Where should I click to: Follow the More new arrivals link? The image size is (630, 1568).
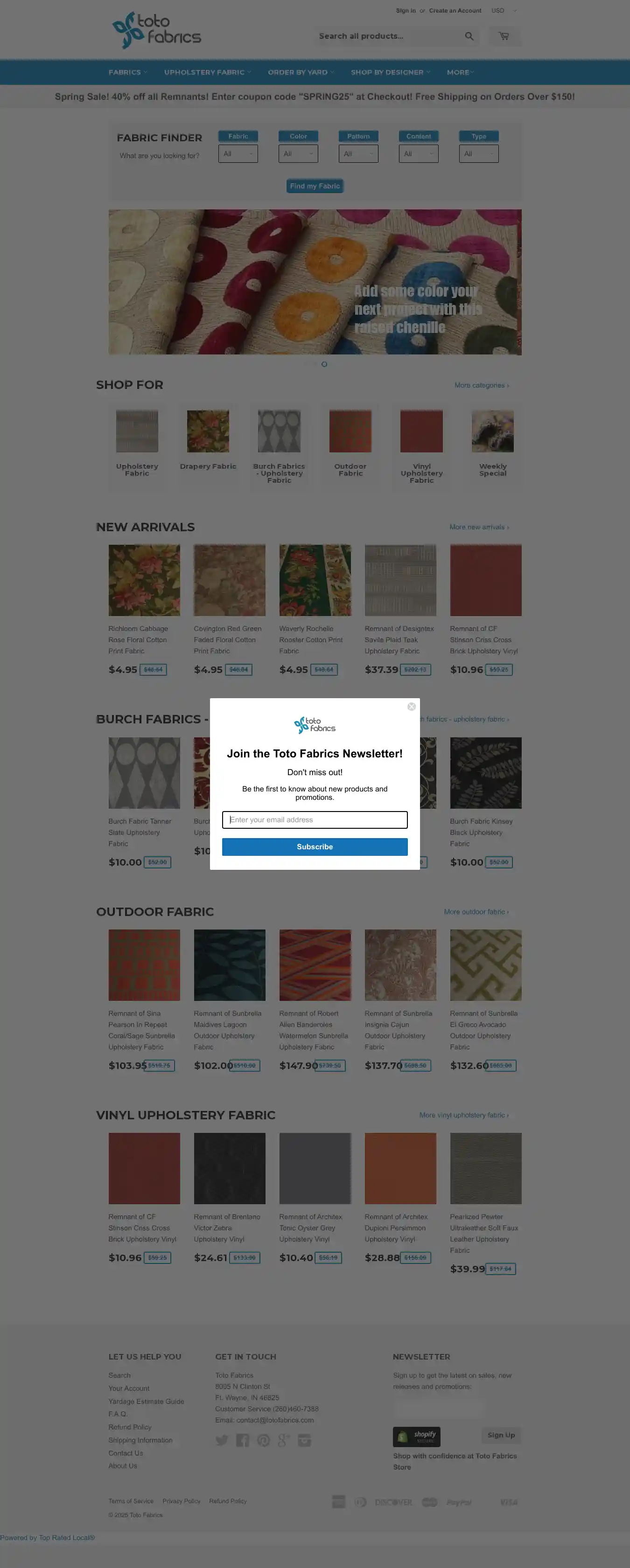click(x=479, y=527)
